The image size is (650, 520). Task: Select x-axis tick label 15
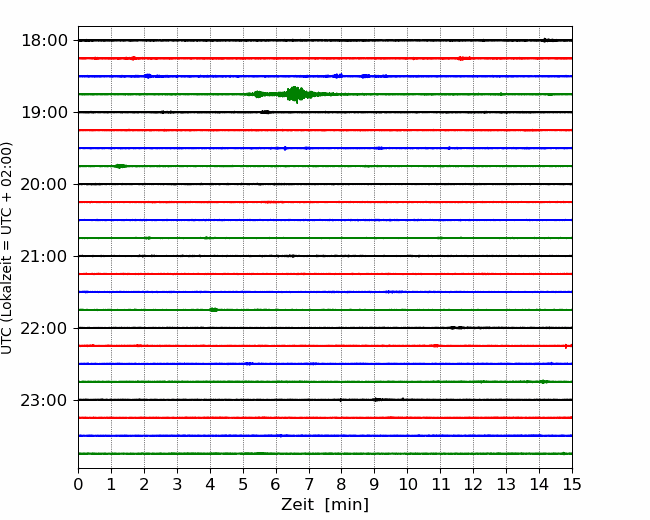(572, 484)
